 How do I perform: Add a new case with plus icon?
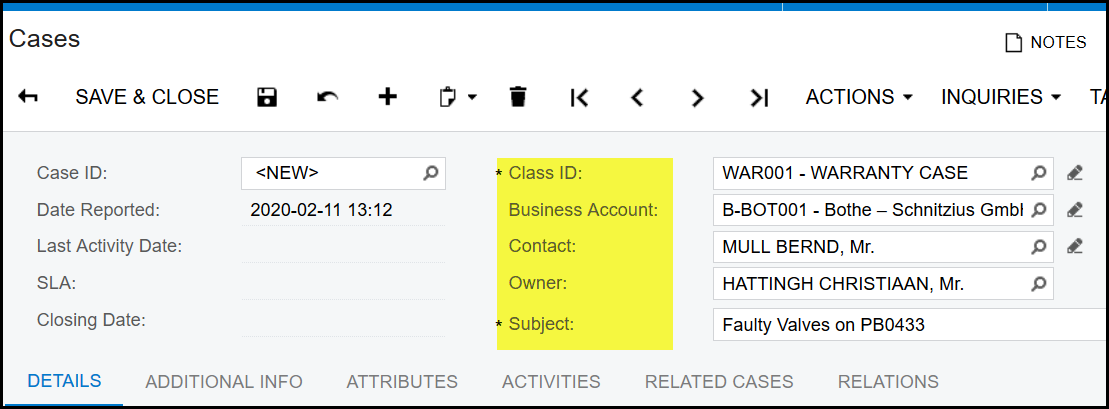[x=387, y=97]
